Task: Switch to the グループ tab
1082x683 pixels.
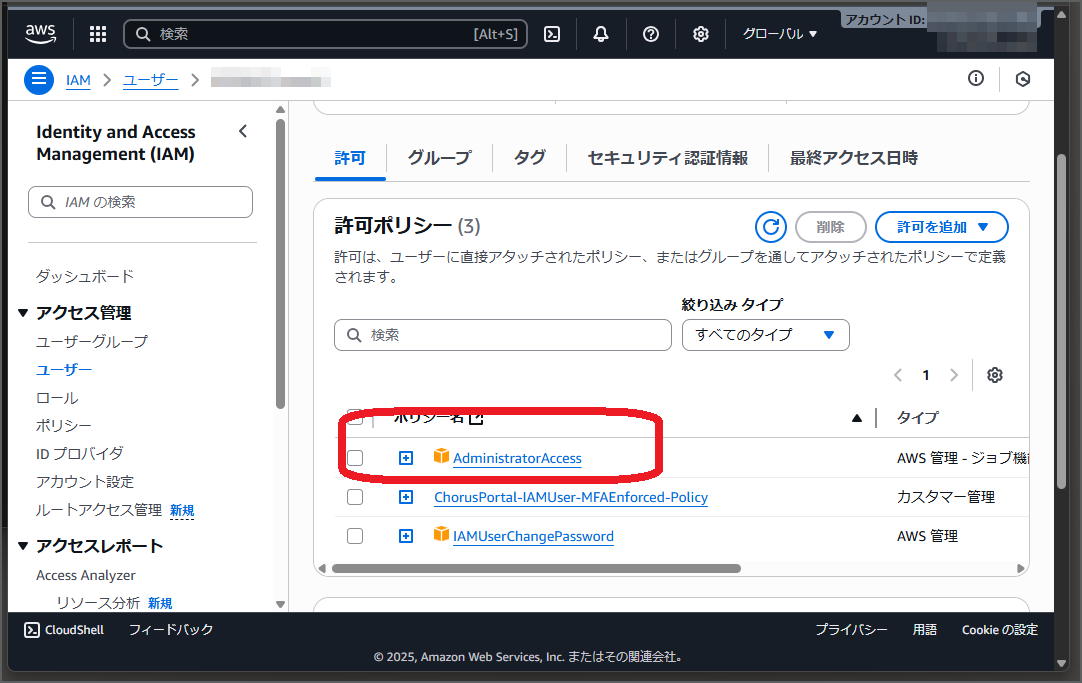Action: click(x=439, y=158)
